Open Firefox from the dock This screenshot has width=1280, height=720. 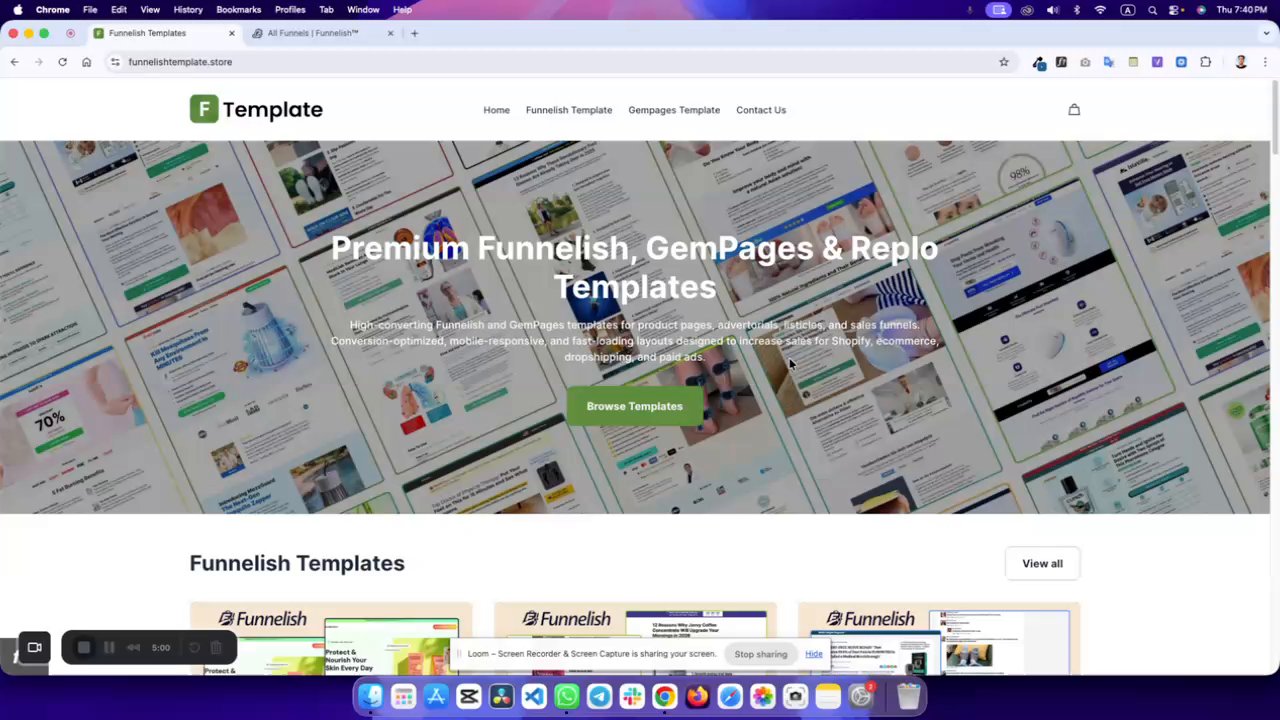click(697, 696)
